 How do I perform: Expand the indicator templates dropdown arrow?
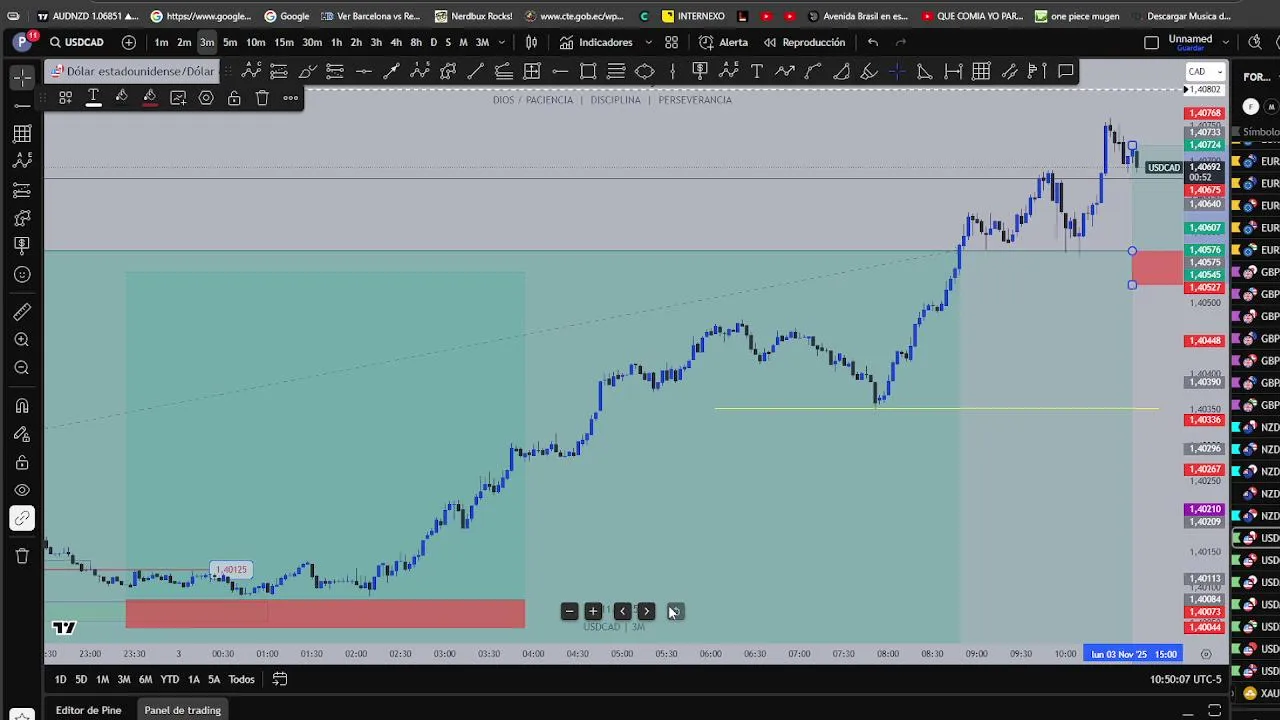tap(648, 42)
